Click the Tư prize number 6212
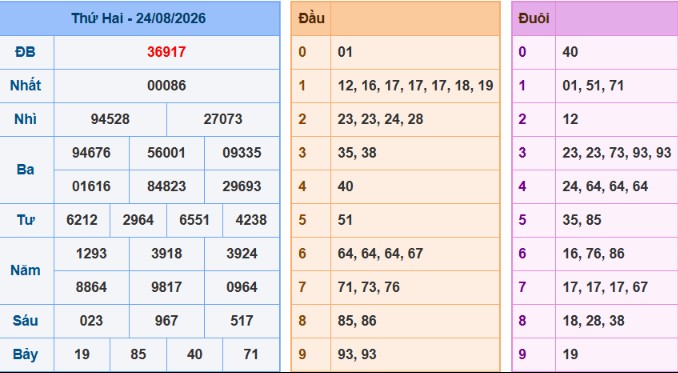The width and height of the screenshot is (678, 373). pos(82,220)
